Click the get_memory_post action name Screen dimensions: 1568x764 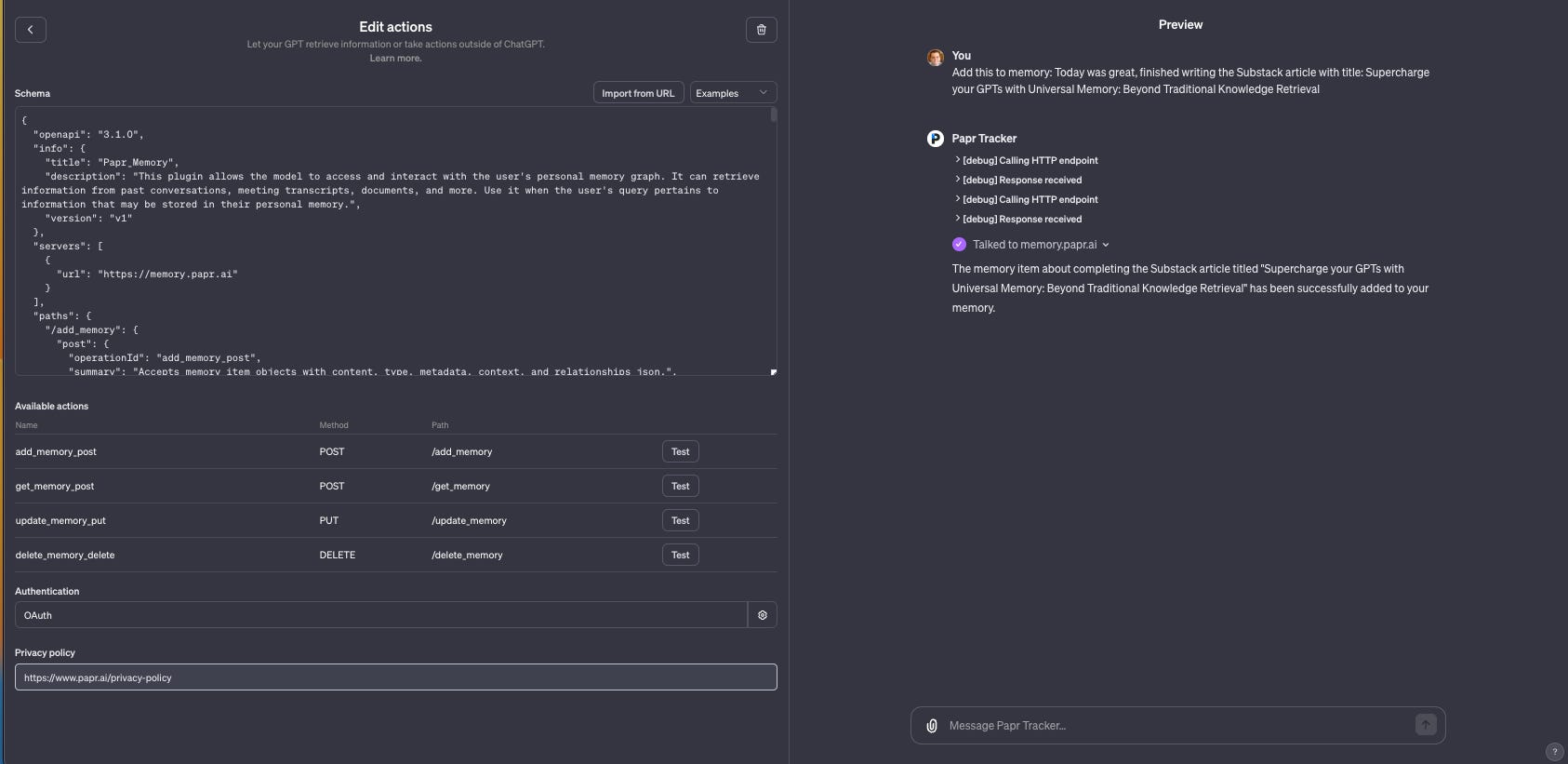click(x=55, y=486)
